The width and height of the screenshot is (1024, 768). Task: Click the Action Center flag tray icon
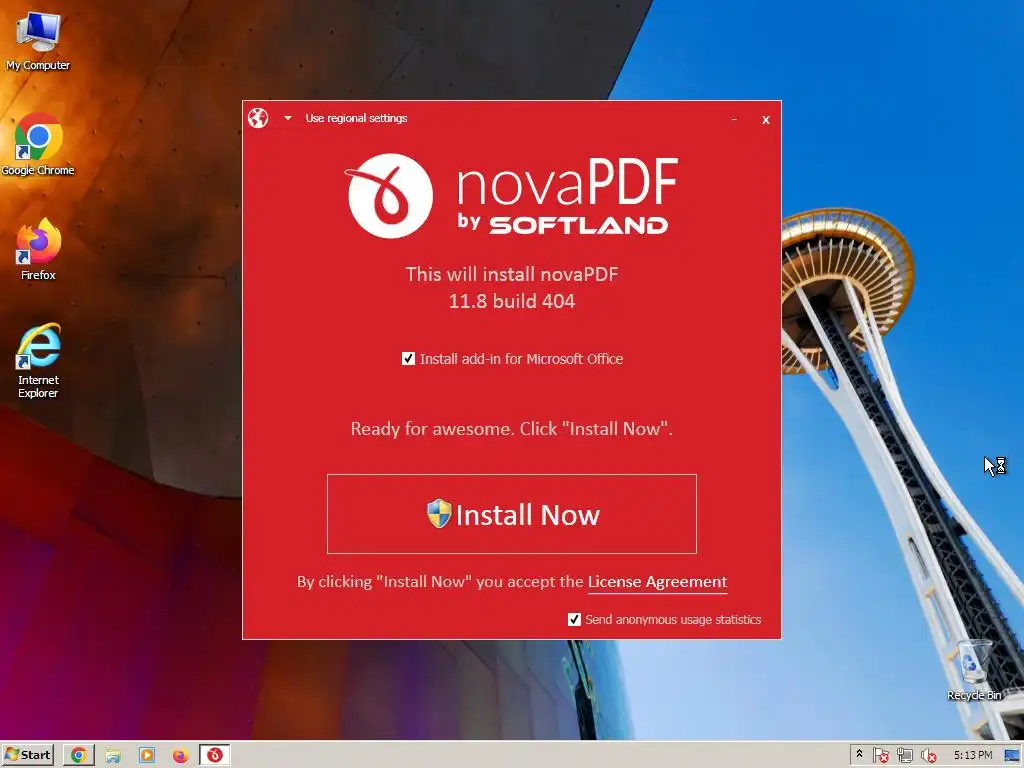tap(880, 756)
